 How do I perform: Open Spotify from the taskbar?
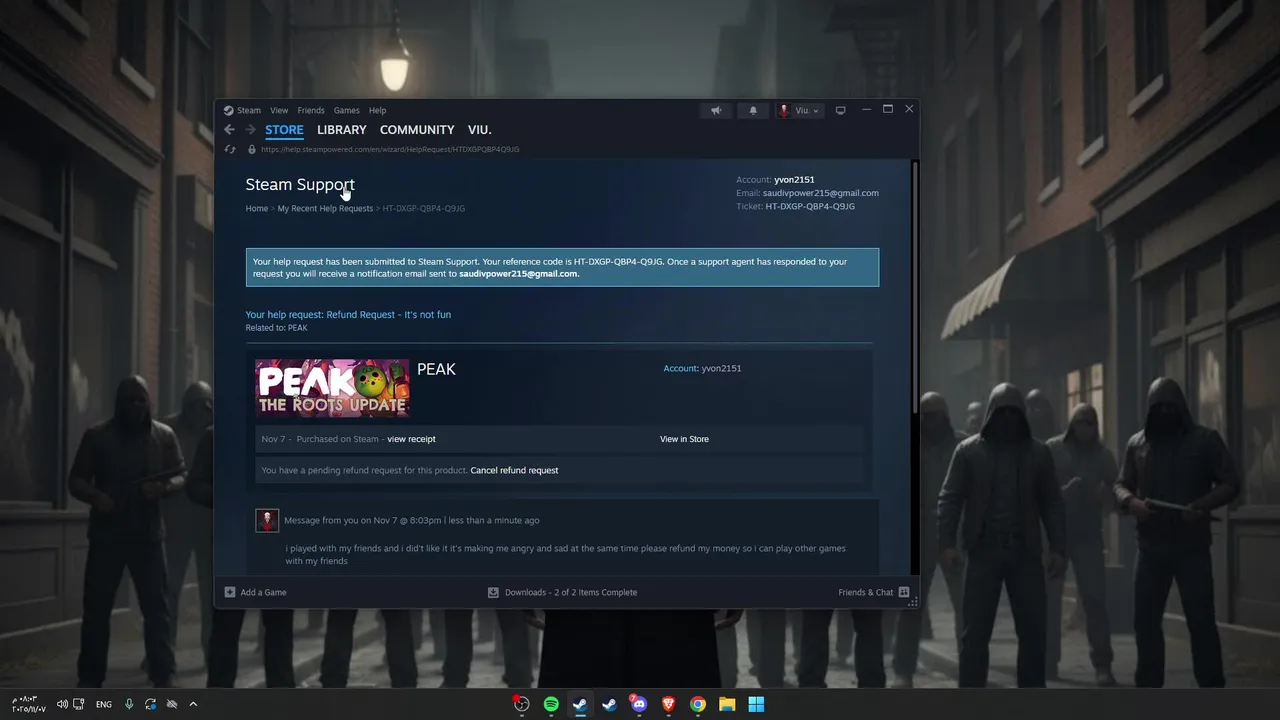point(551,704)
